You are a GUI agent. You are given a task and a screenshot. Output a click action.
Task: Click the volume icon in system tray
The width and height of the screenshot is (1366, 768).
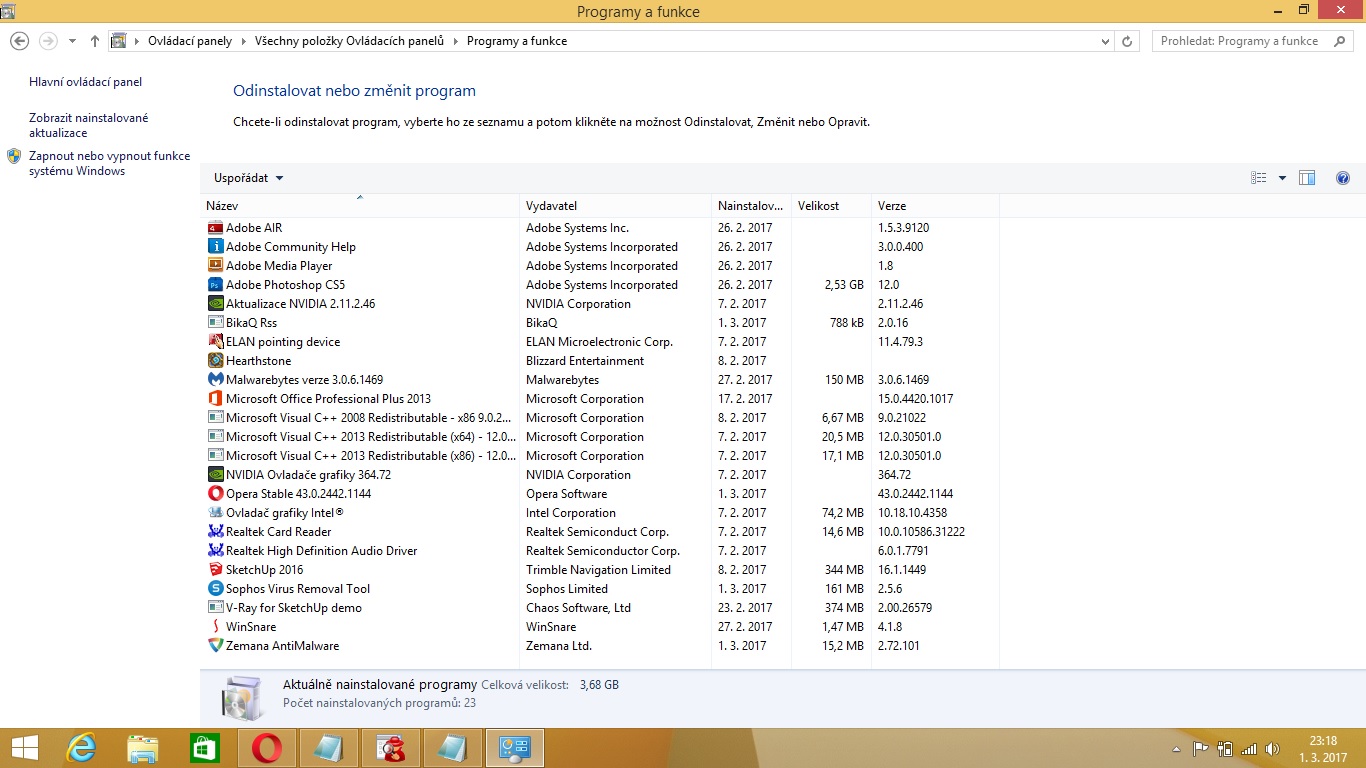pyautogui.click(x=1272, y=748)
